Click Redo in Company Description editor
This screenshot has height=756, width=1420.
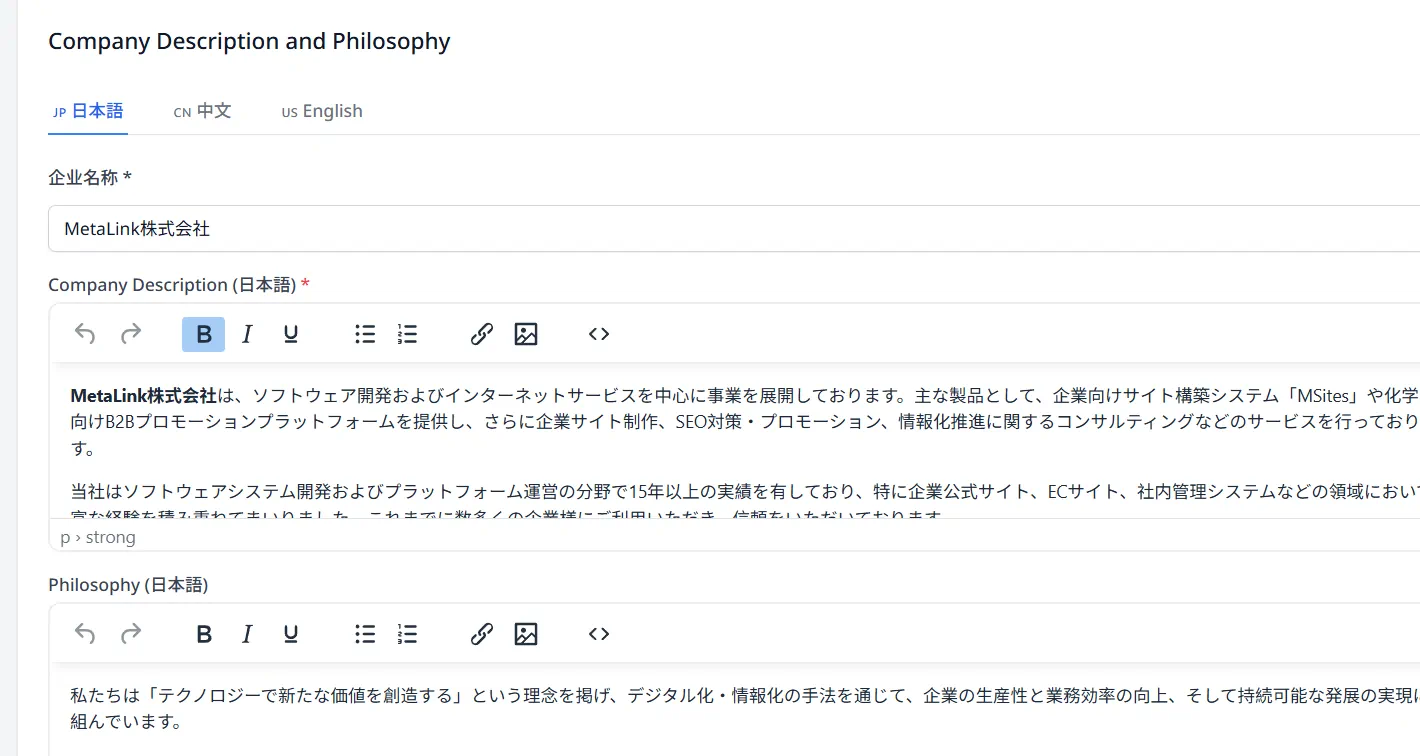click(x=131, y=334)
